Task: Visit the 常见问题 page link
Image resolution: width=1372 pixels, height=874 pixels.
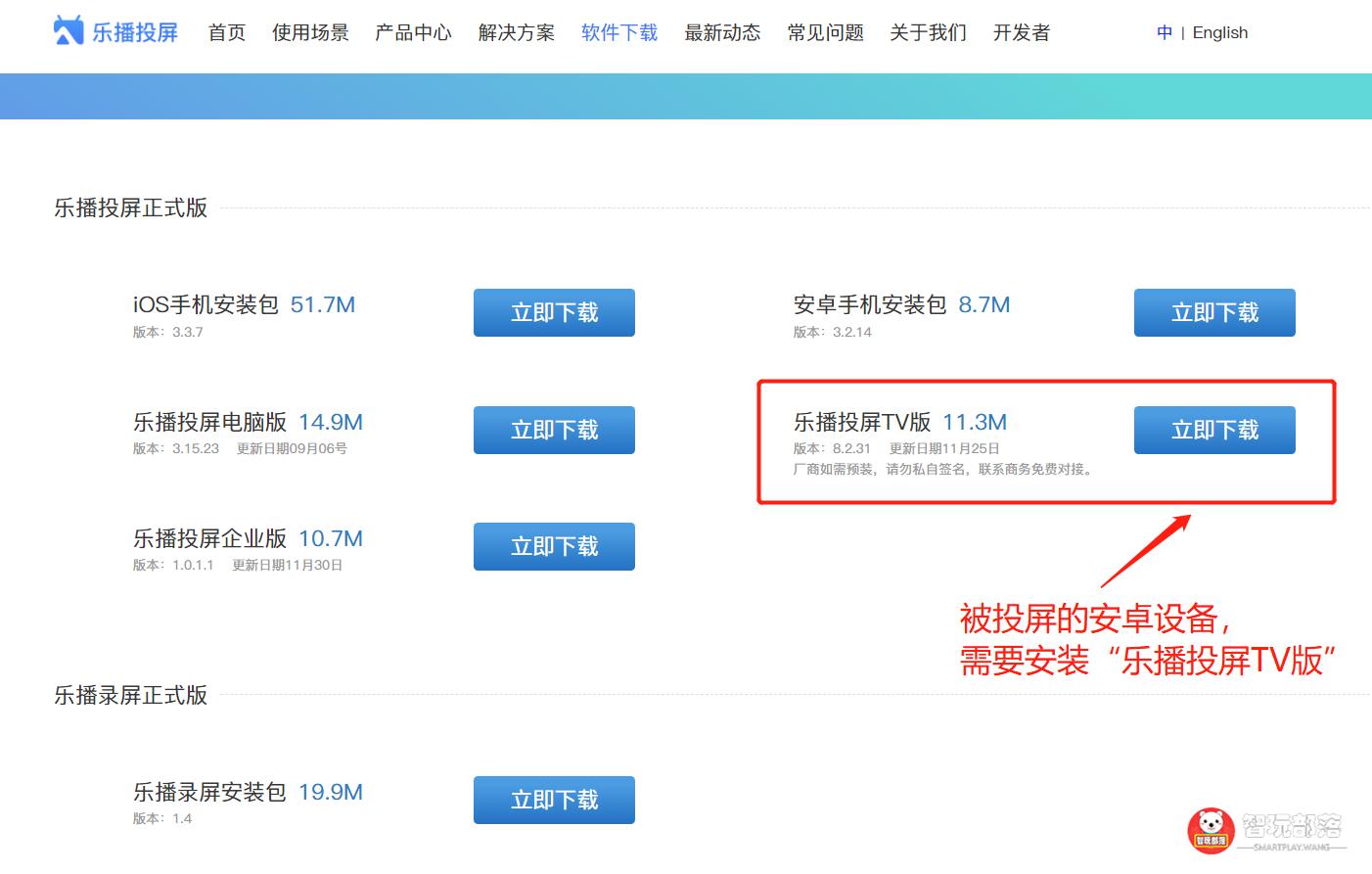Action: tap(826, 32)
